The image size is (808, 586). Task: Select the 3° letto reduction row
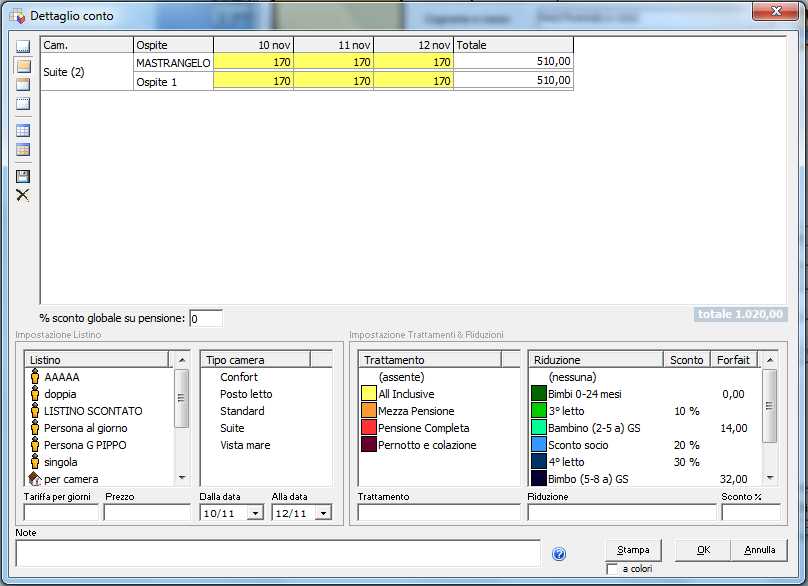(645, 411)
